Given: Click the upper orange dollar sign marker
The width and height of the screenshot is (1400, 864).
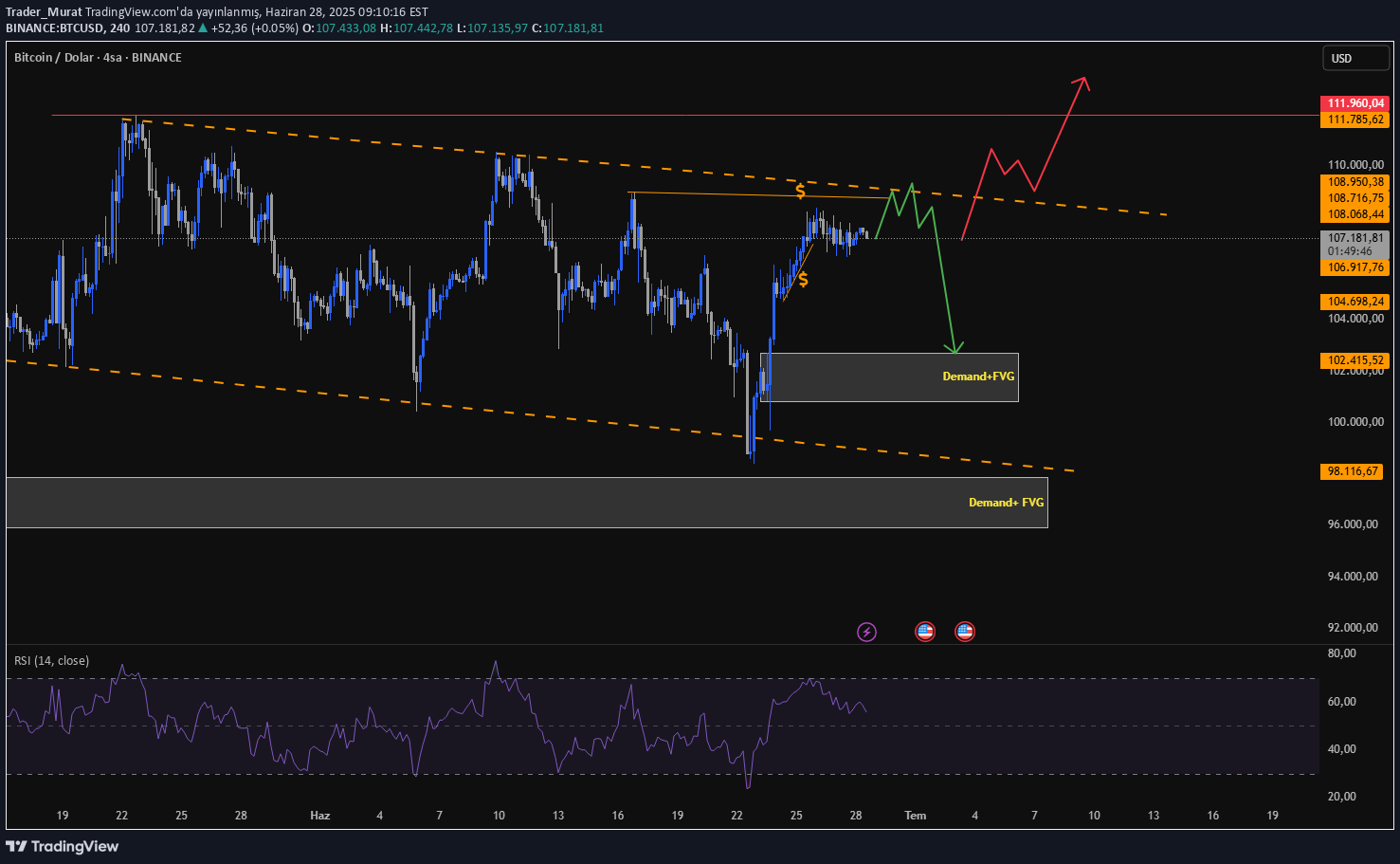Looking at the screenshot, I should point(801,192).
